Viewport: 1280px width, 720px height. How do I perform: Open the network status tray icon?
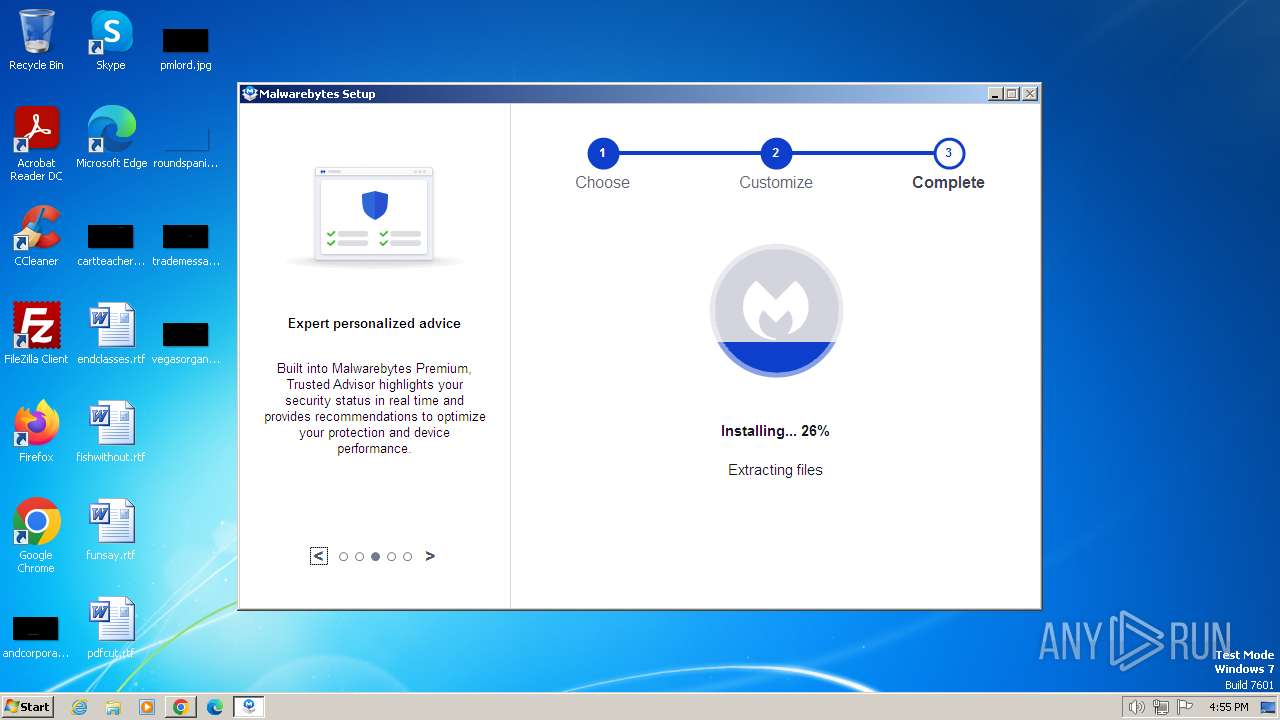(1161, 707)
